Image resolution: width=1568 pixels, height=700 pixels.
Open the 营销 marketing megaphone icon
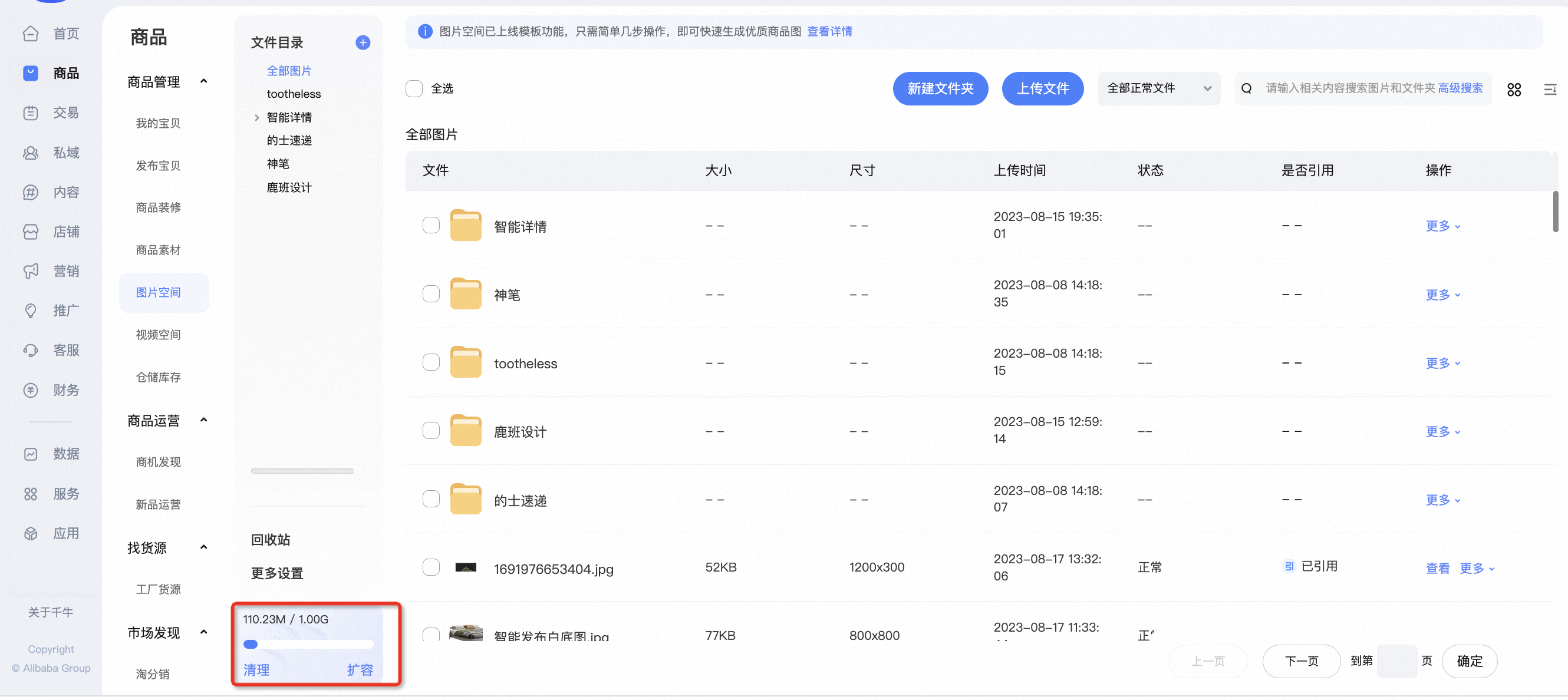pyautogui.click(x=31, y=272)
